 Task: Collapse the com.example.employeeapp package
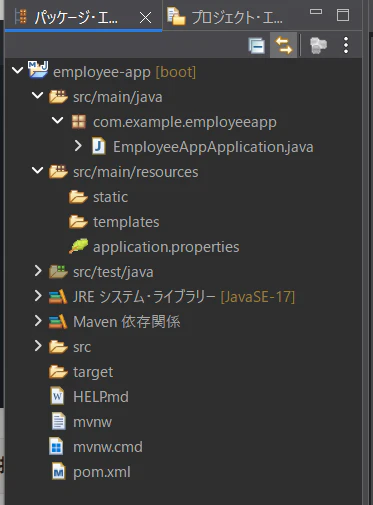point(57,120)
